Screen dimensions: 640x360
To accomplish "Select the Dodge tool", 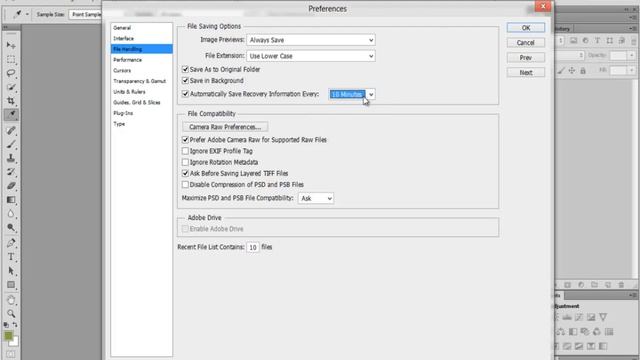I will pos(11,227).
